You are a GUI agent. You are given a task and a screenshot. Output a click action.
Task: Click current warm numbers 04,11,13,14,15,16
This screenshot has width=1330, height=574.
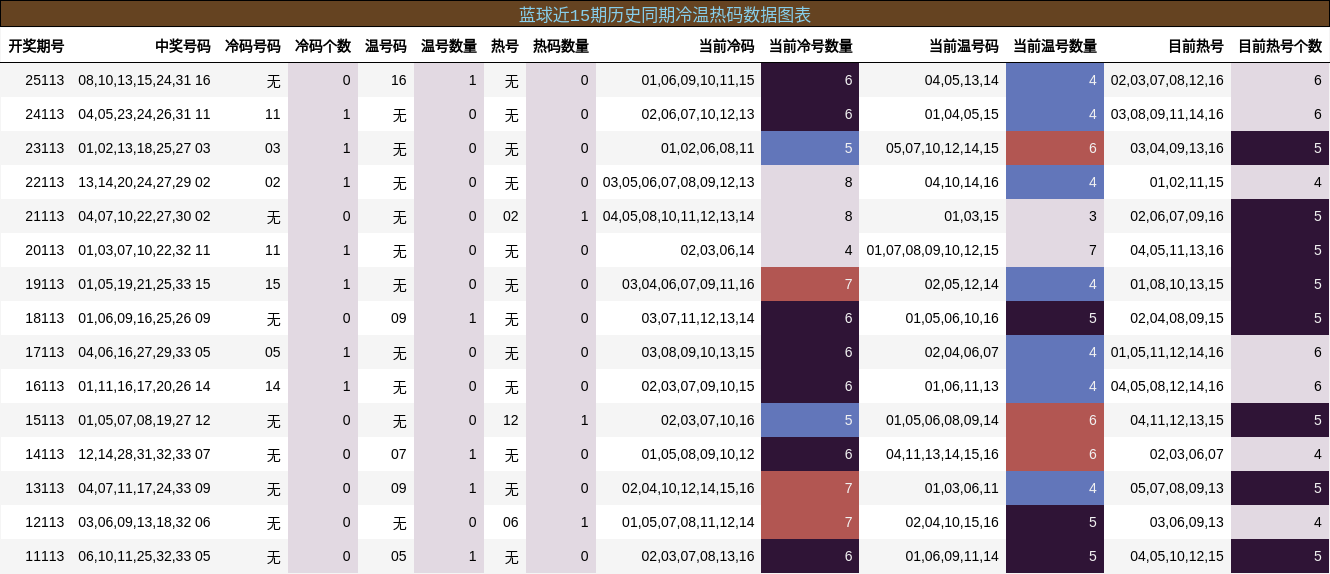click(942, 454)
